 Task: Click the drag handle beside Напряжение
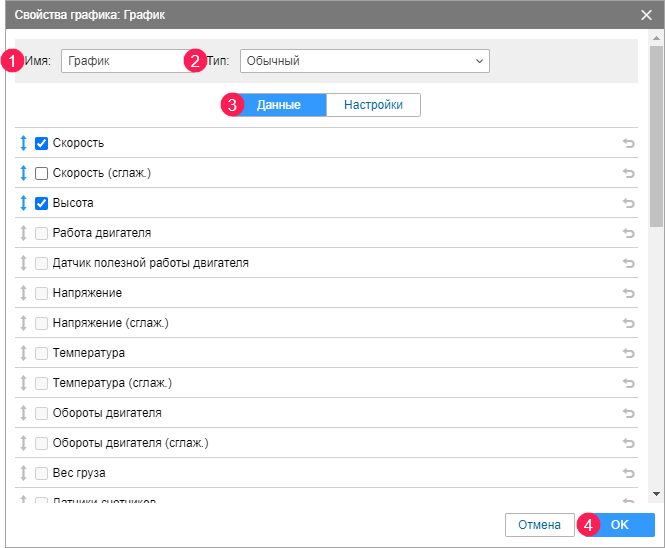point(24,293)
